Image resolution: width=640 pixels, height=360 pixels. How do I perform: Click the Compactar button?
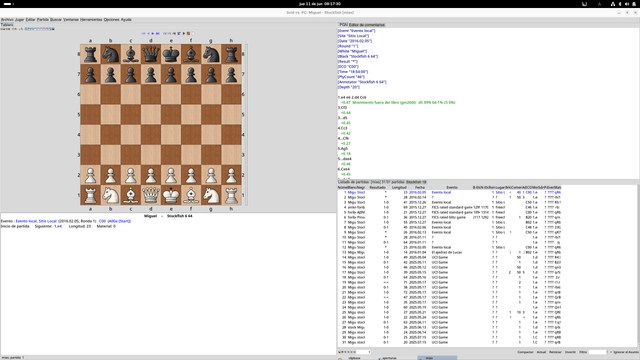pyautogui.click(x=525, y=352)
